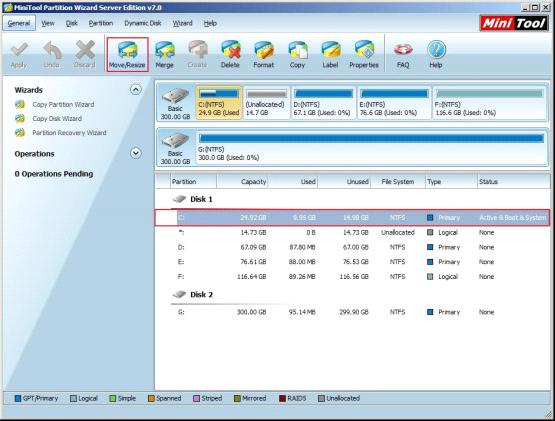This screenshot has width=555, height=421.
Task: Open the Partition menu
Action: 101,23
